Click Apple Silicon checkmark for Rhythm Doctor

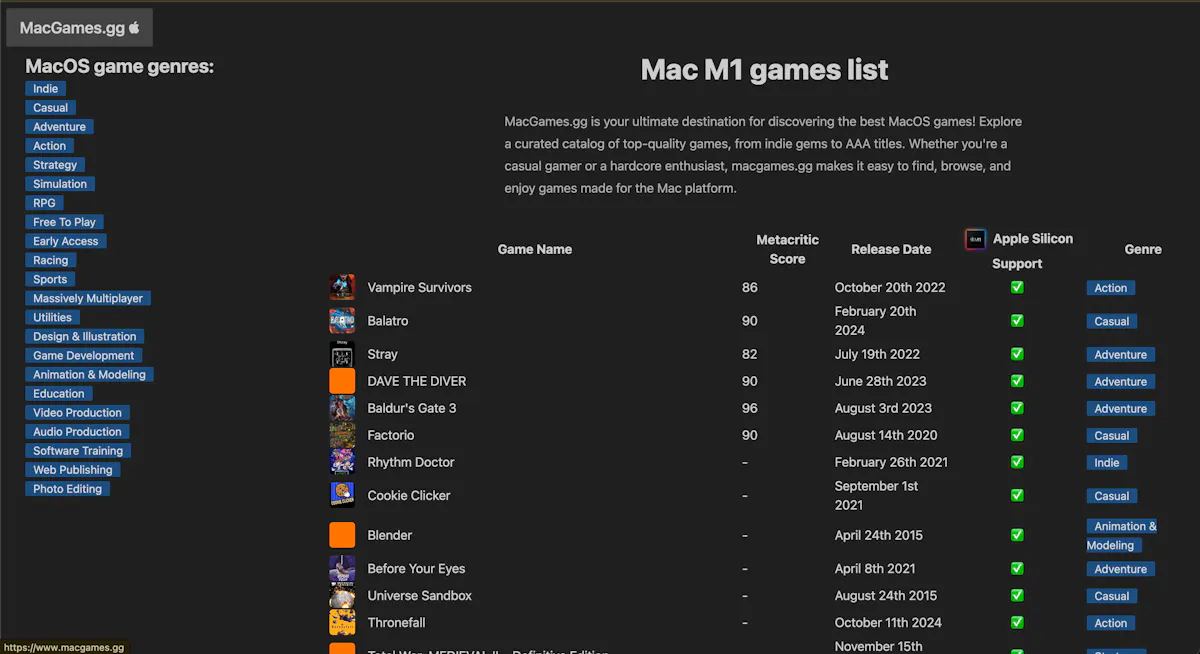tap(1017, 462)
